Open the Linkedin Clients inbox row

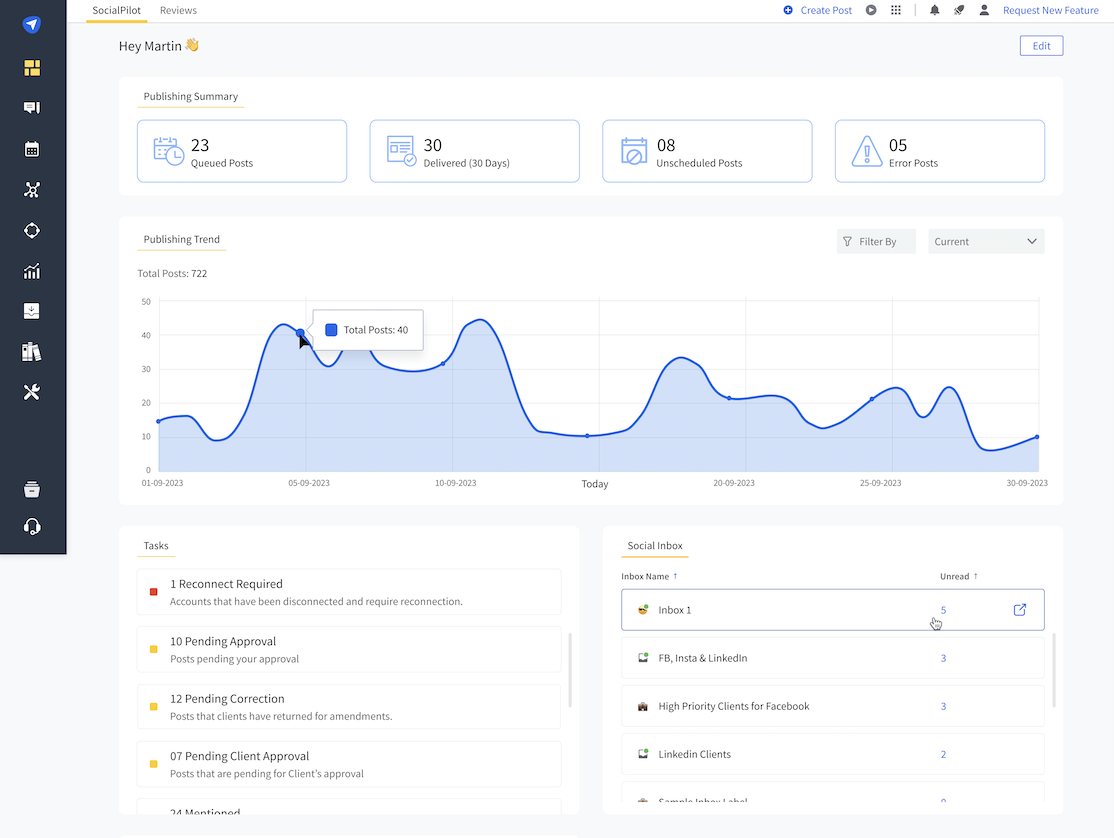(833, 754)
